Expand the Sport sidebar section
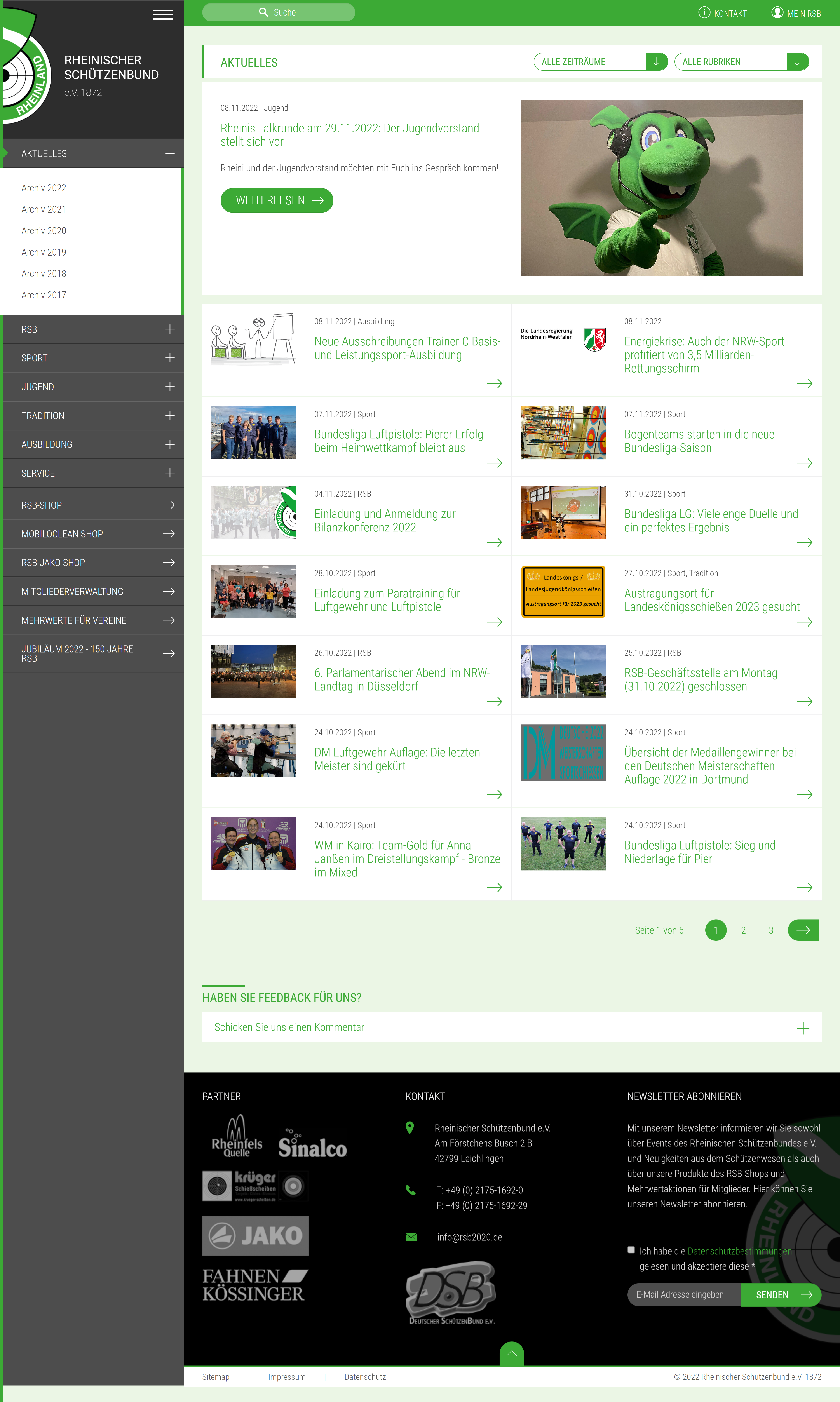The image size is (840, 1402). [x=170, y=358]
